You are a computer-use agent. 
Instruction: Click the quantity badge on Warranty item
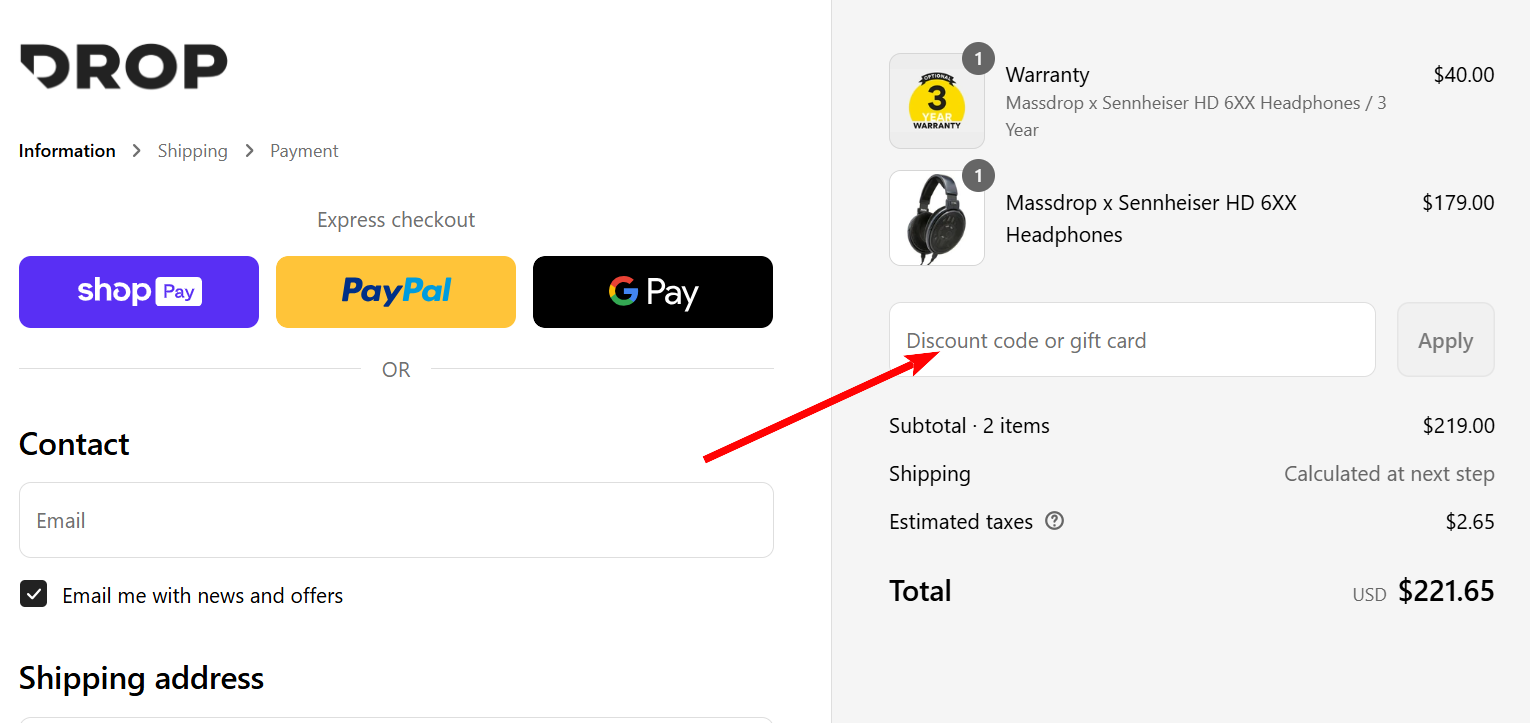[x=978, y=59]
